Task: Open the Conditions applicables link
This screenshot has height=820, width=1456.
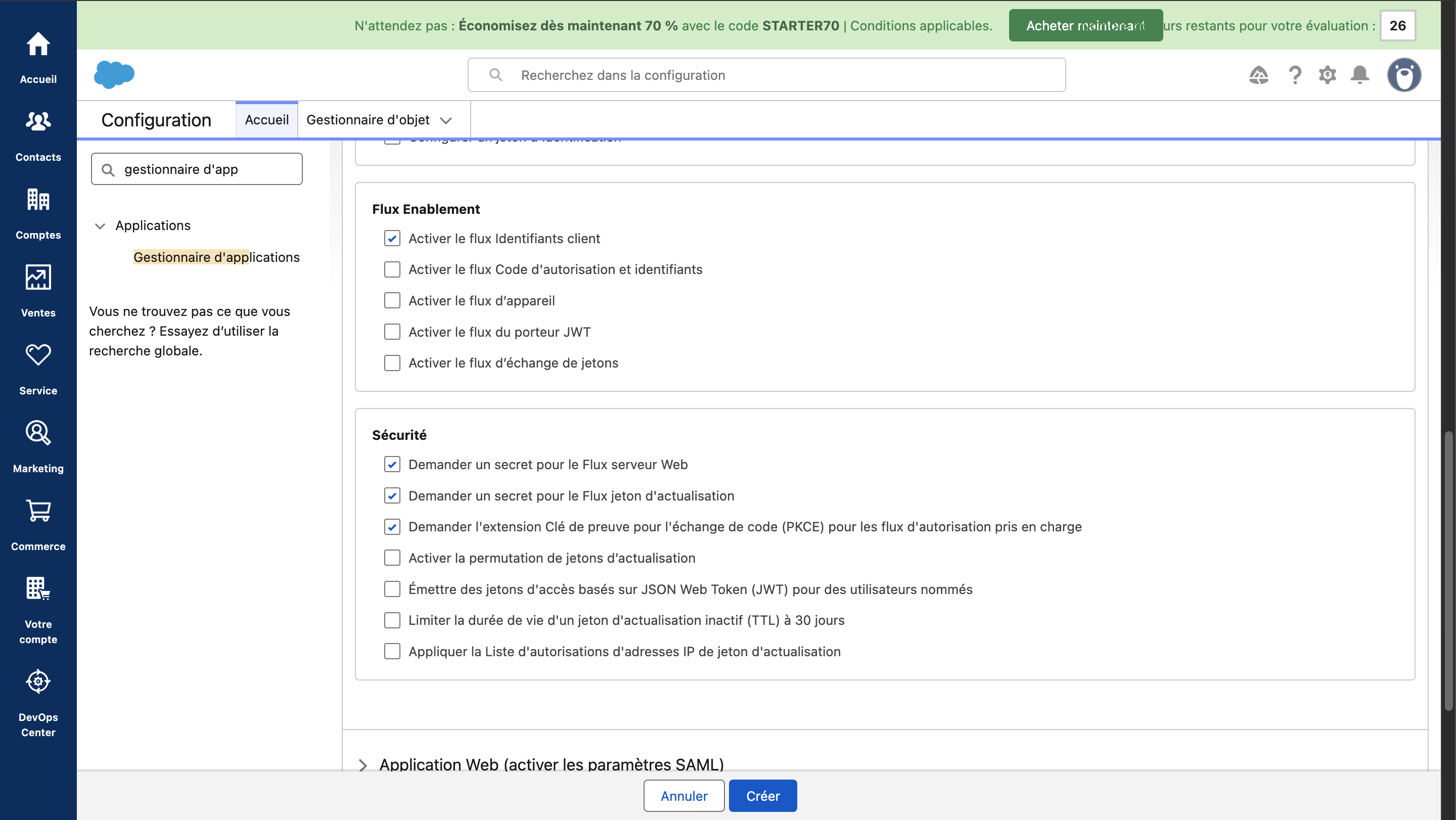Action: pos(921,25)
